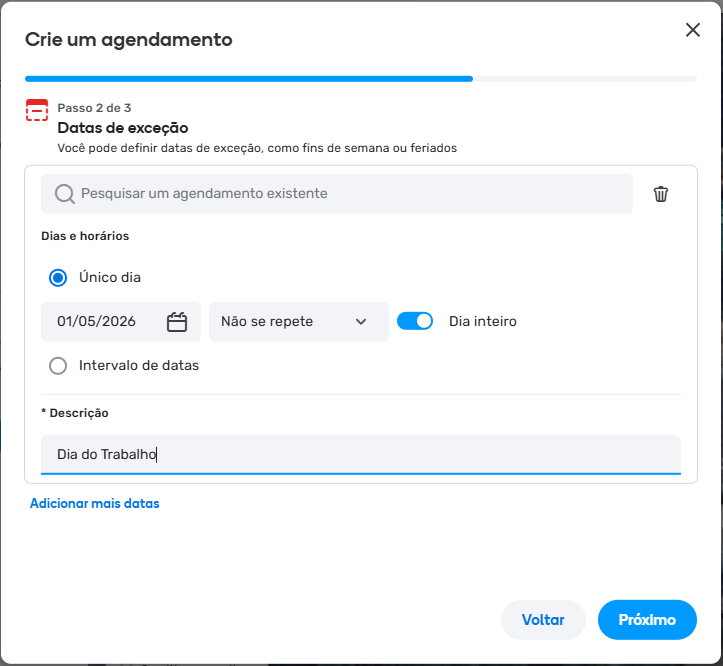Click the '* Descrição' field label
This screenshot has width=723, height=666.
pyautogui.click(x=75, y=413)
